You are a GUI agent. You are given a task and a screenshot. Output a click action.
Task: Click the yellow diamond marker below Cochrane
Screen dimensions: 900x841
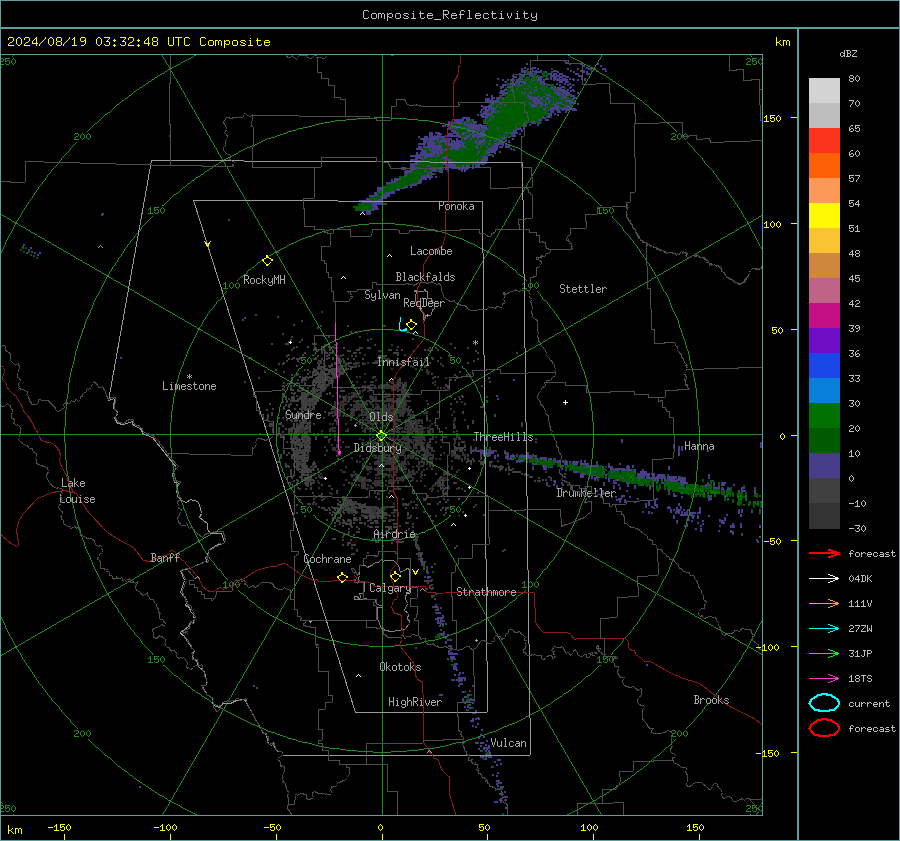coord(342,577)
